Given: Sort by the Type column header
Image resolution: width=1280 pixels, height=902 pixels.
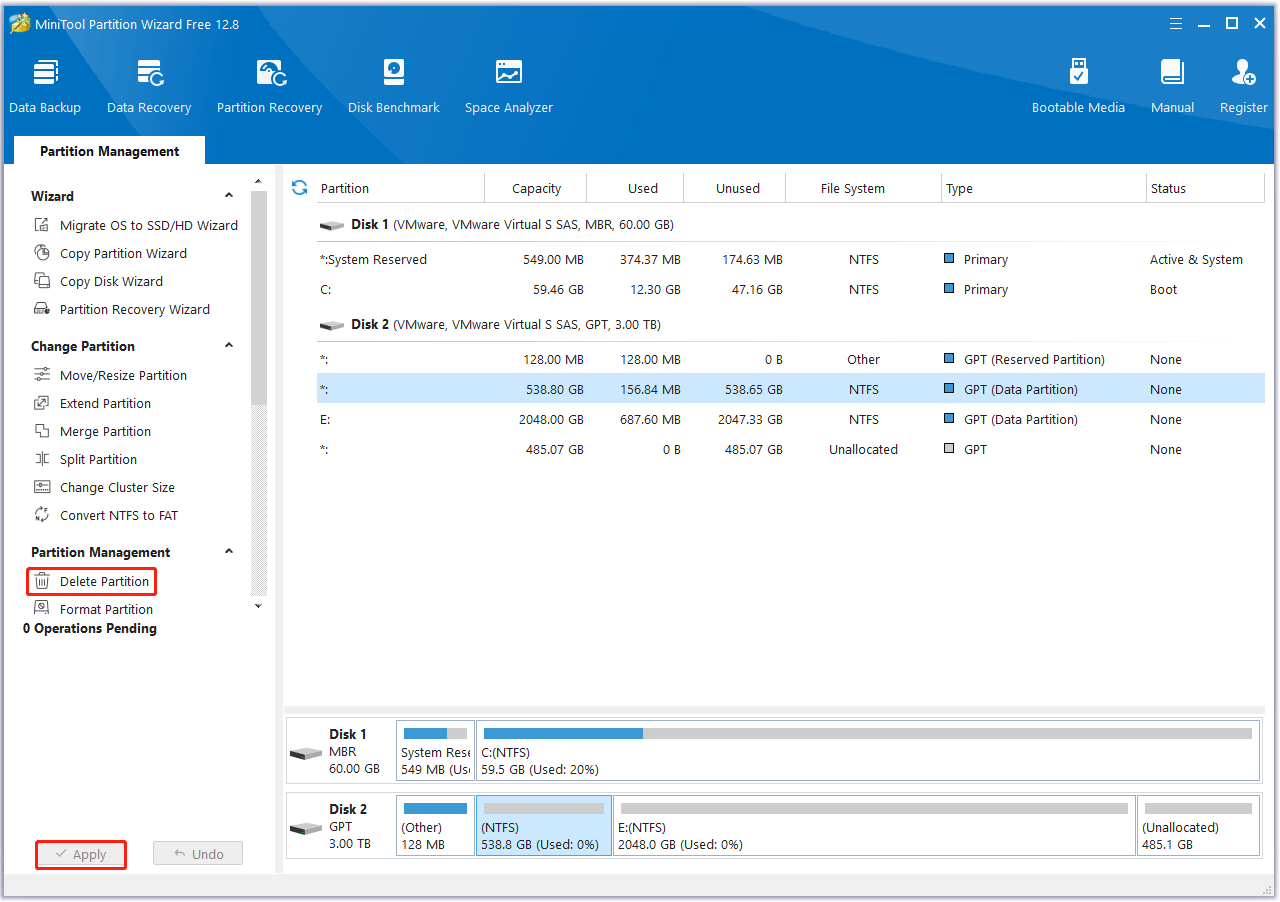Looking at the screenshot, I should (1044, 188).
